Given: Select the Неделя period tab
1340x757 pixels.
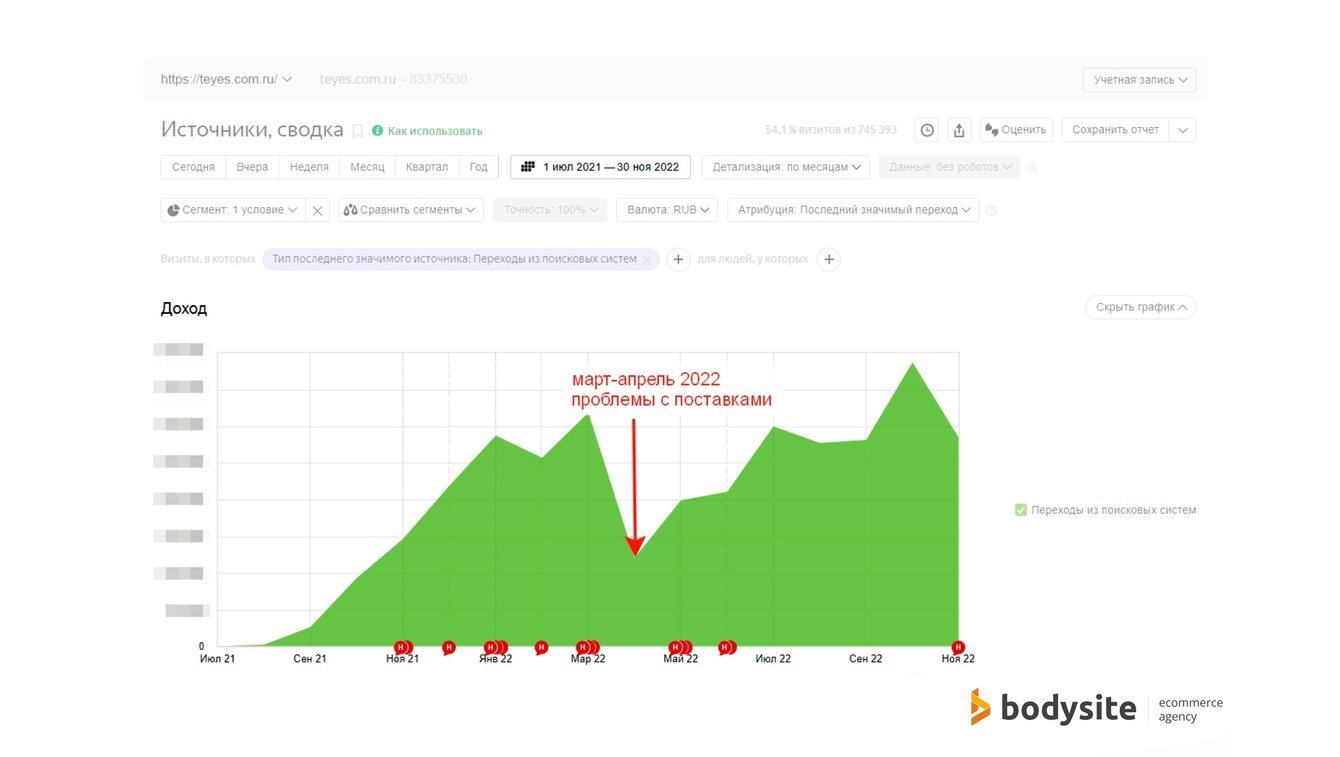Looking at the screenshot, I should 309,167.
